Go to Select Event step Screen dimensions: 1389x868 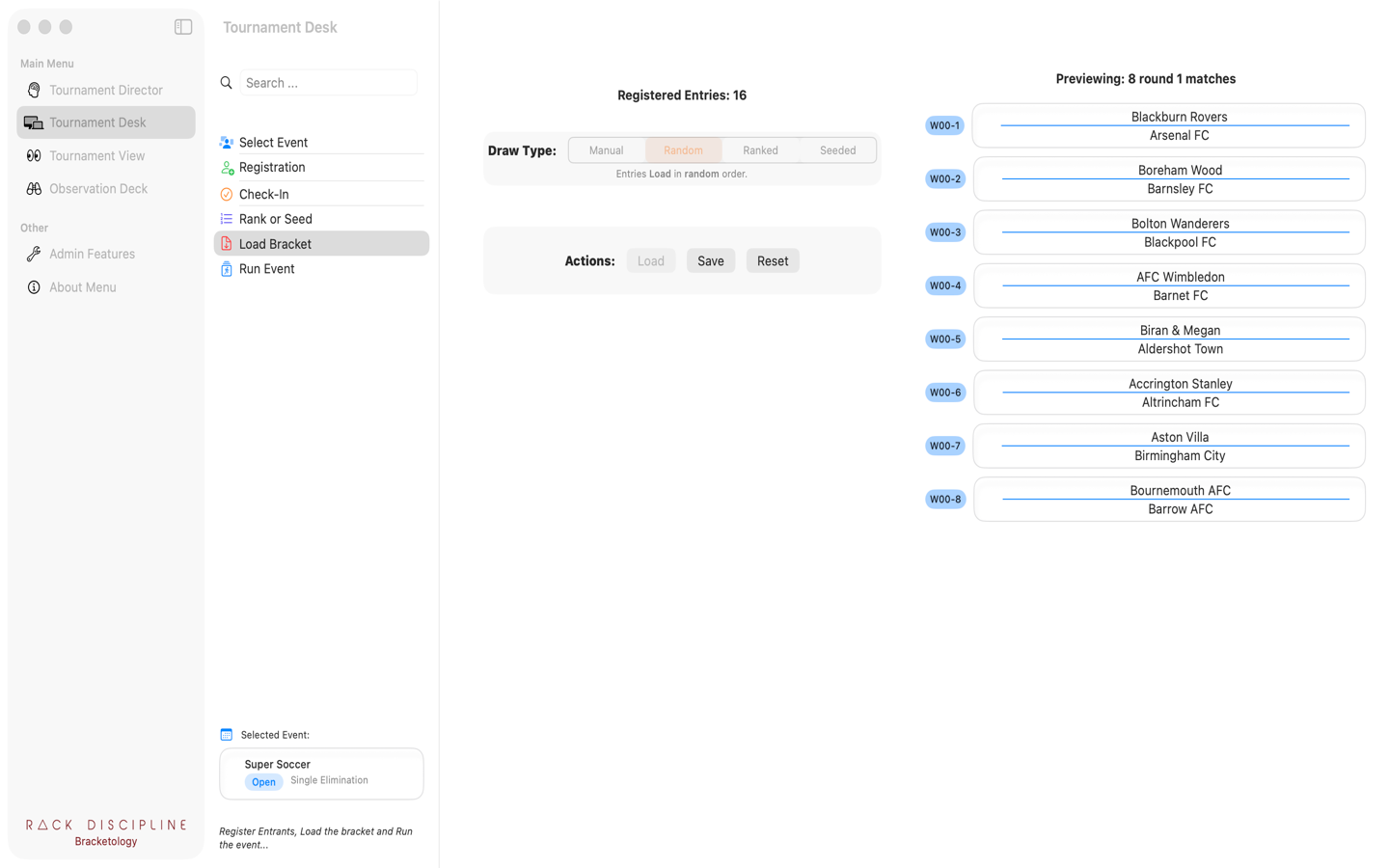pos(321,143)
